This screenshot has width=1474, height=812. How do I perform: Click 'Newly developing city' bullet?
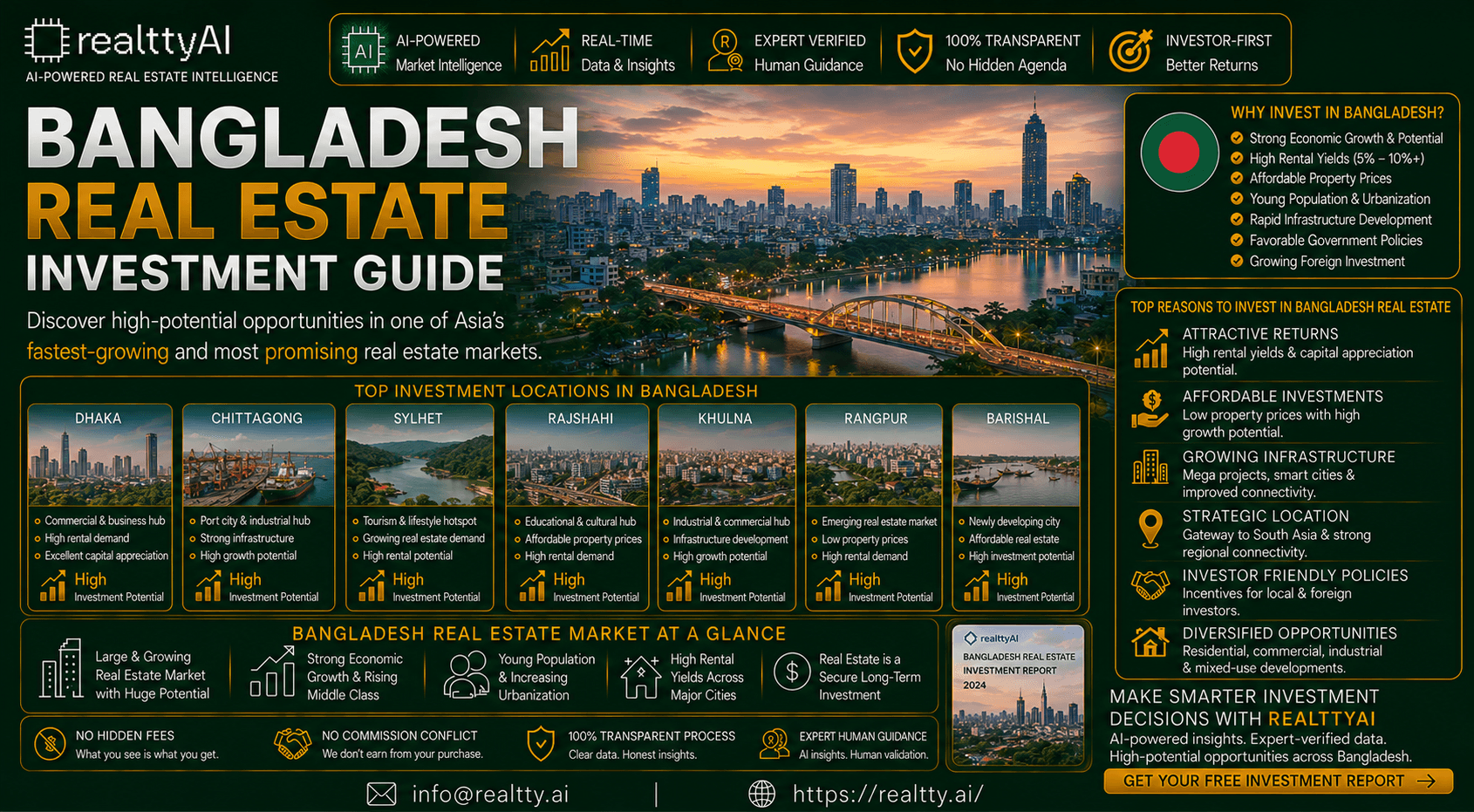point(1014,522)
